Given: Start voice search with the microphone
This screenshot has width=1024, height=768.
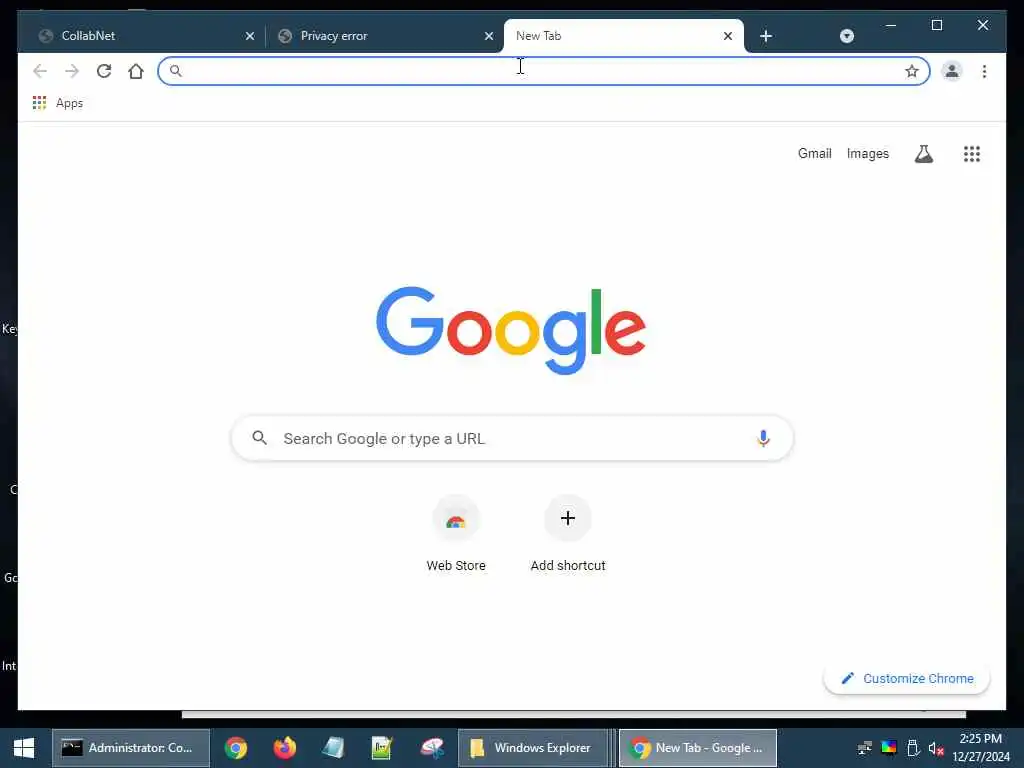Looking at the screenshot, I should click(763, 438).
